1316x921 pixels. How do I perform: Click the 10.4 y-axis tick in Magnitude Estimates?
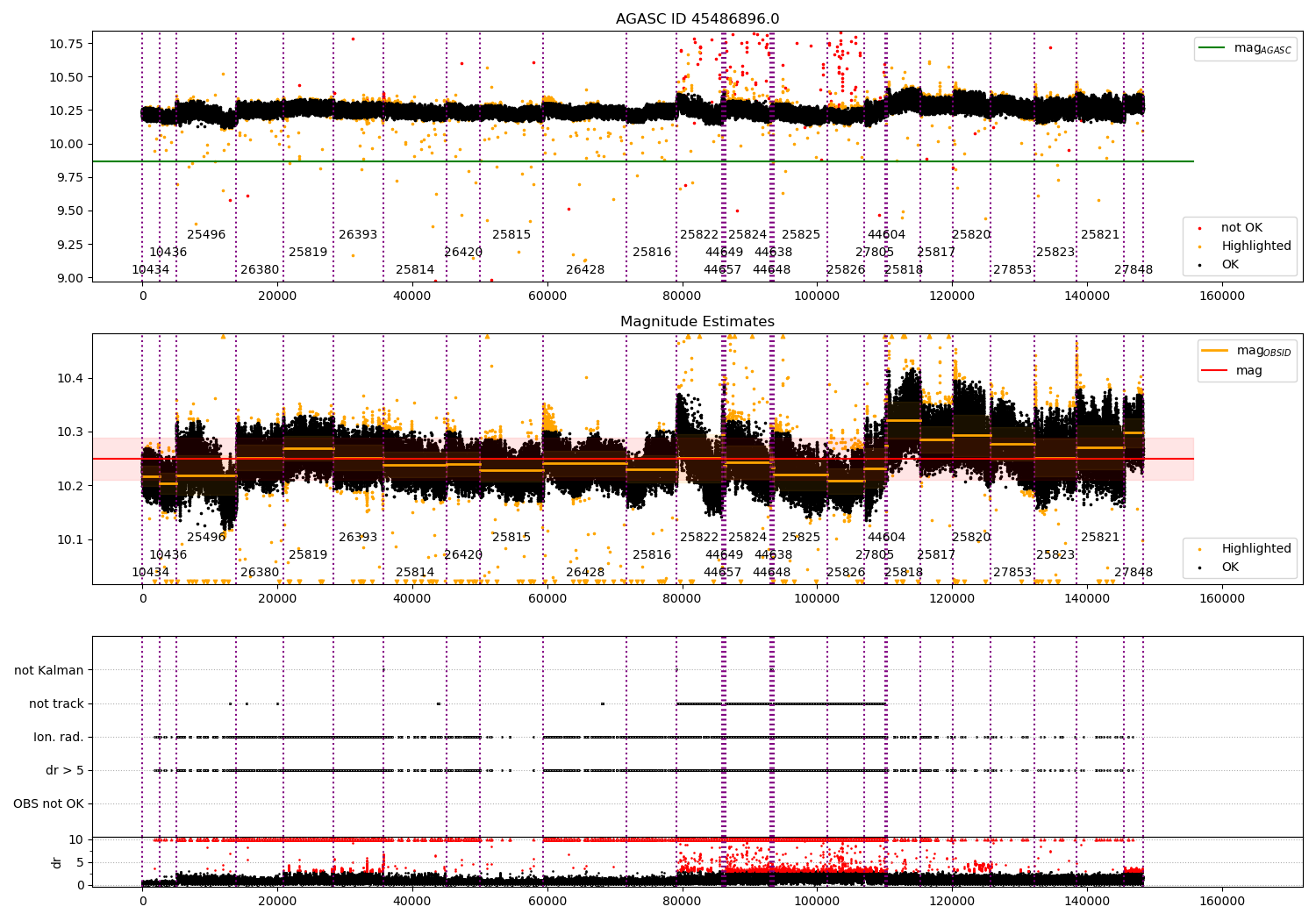[x=70, y=379]
